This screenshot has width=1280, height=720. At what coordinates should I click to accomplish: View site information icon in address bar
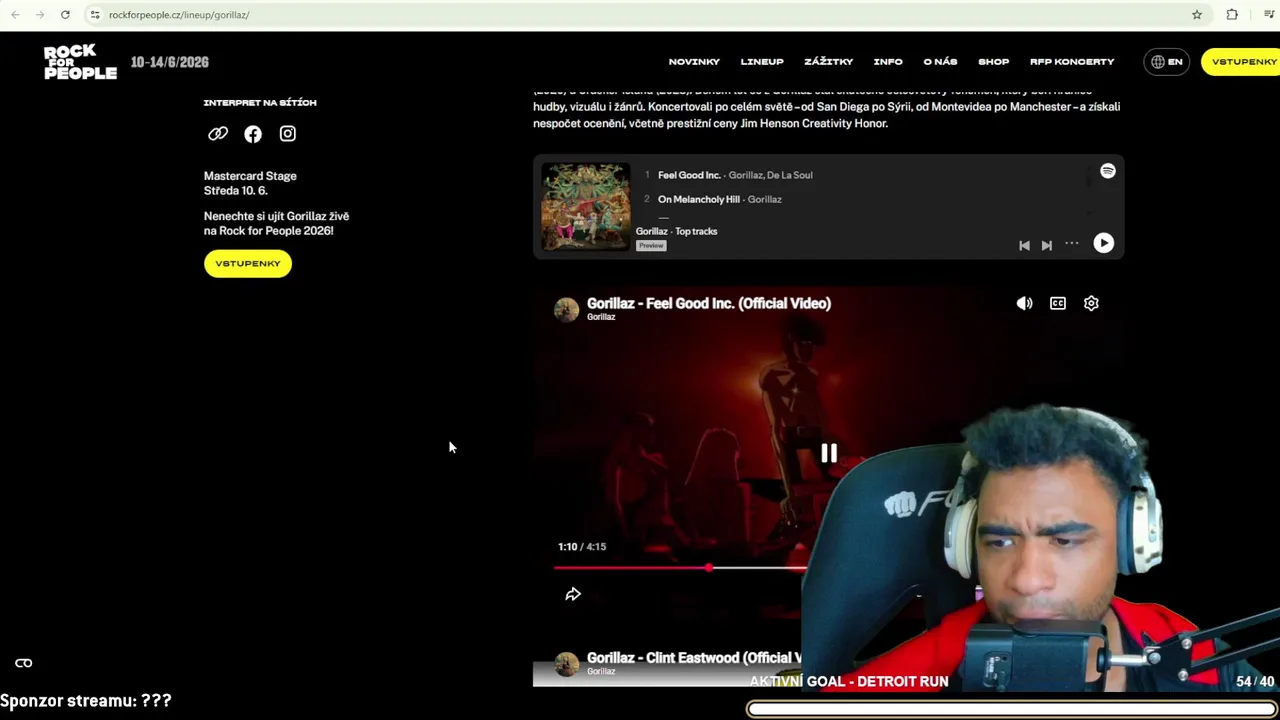[95, 15]
